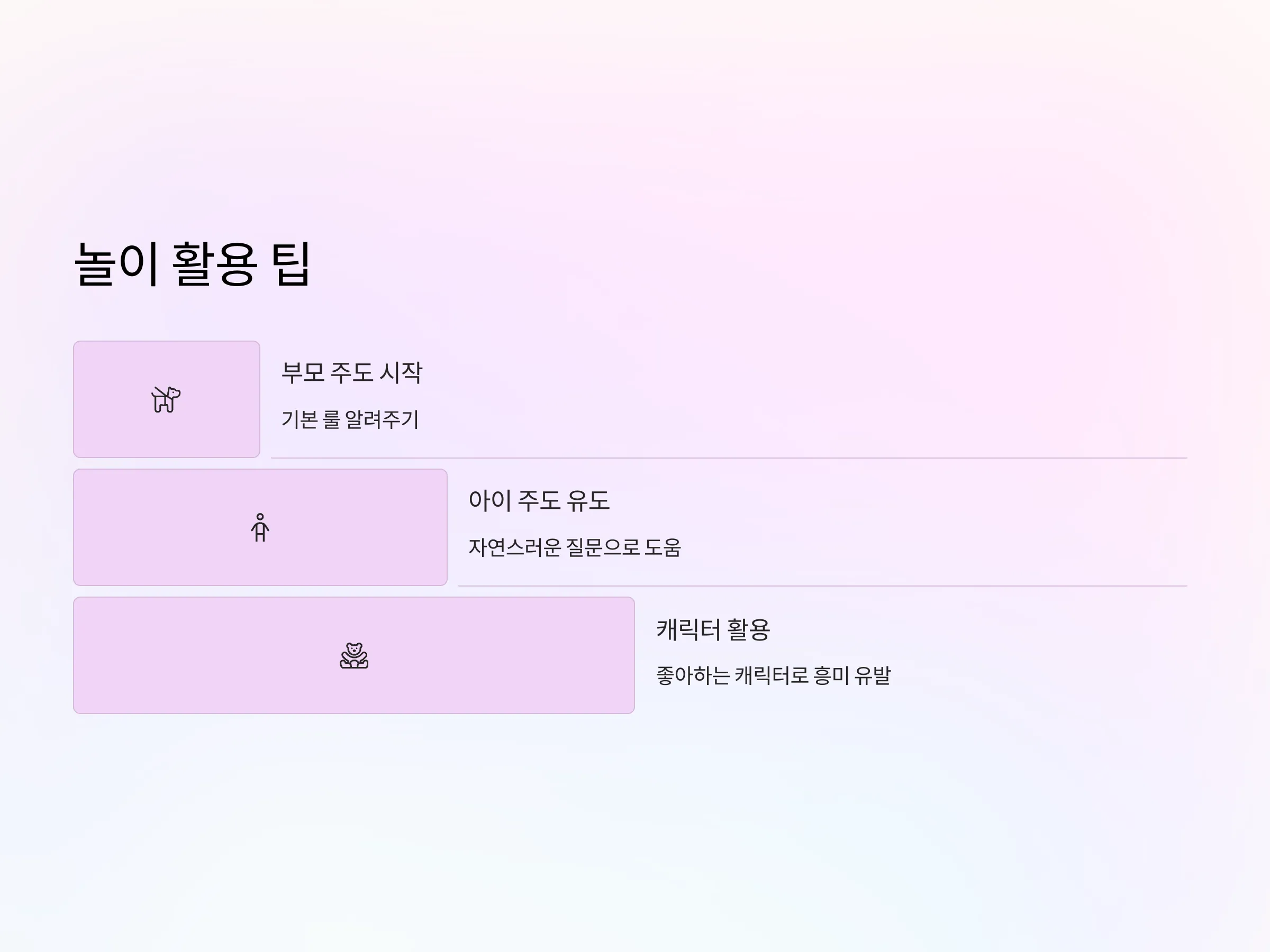Select the slide title 놀이 활용 팁
This screenshot has height=952, width=1270.
click(193, 264)
